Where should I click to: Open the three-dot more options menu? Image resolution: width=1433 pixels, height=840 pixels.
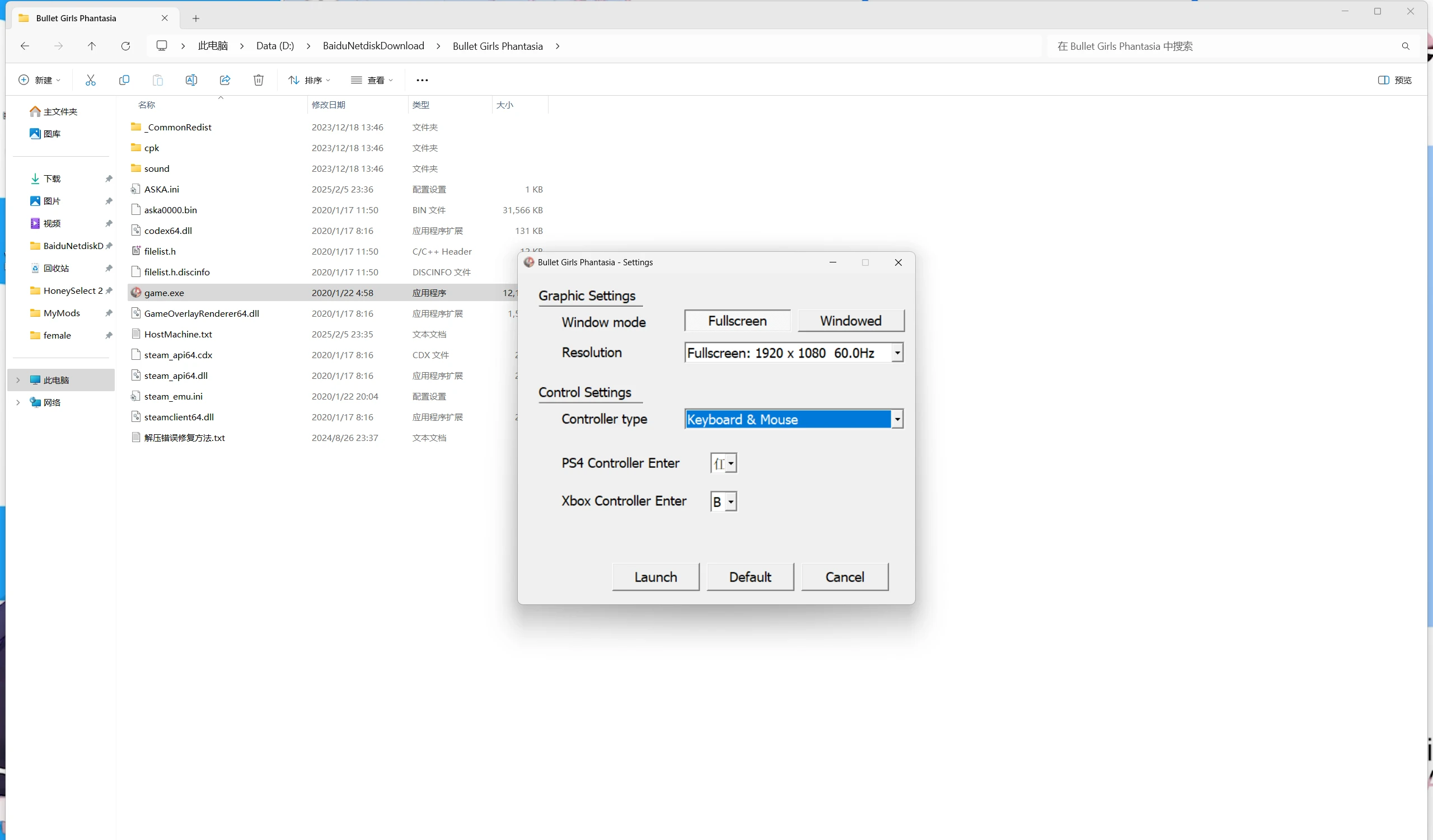422,80
